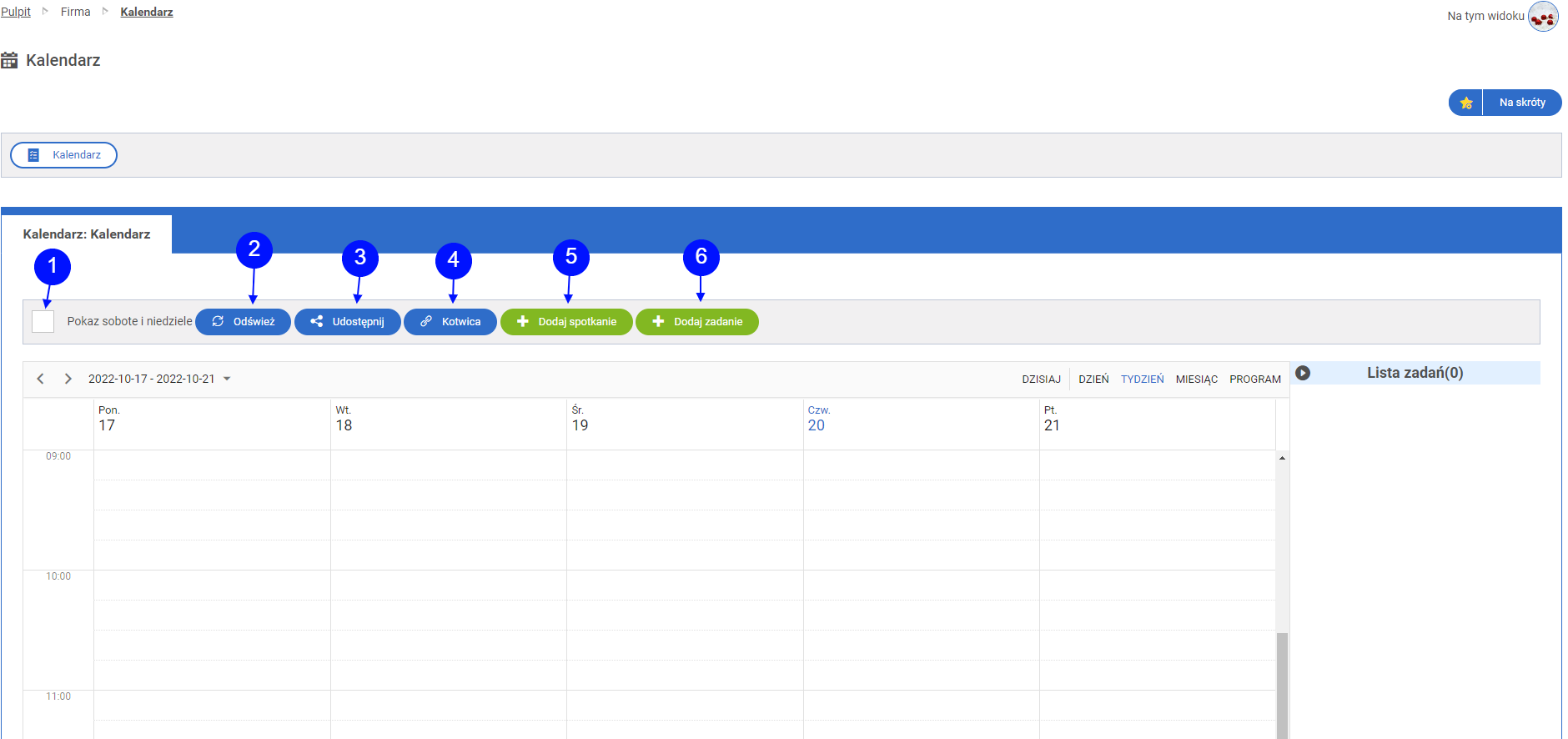Click the Na skróty button label
The image size is (1568, 739).
(1522, 103)
